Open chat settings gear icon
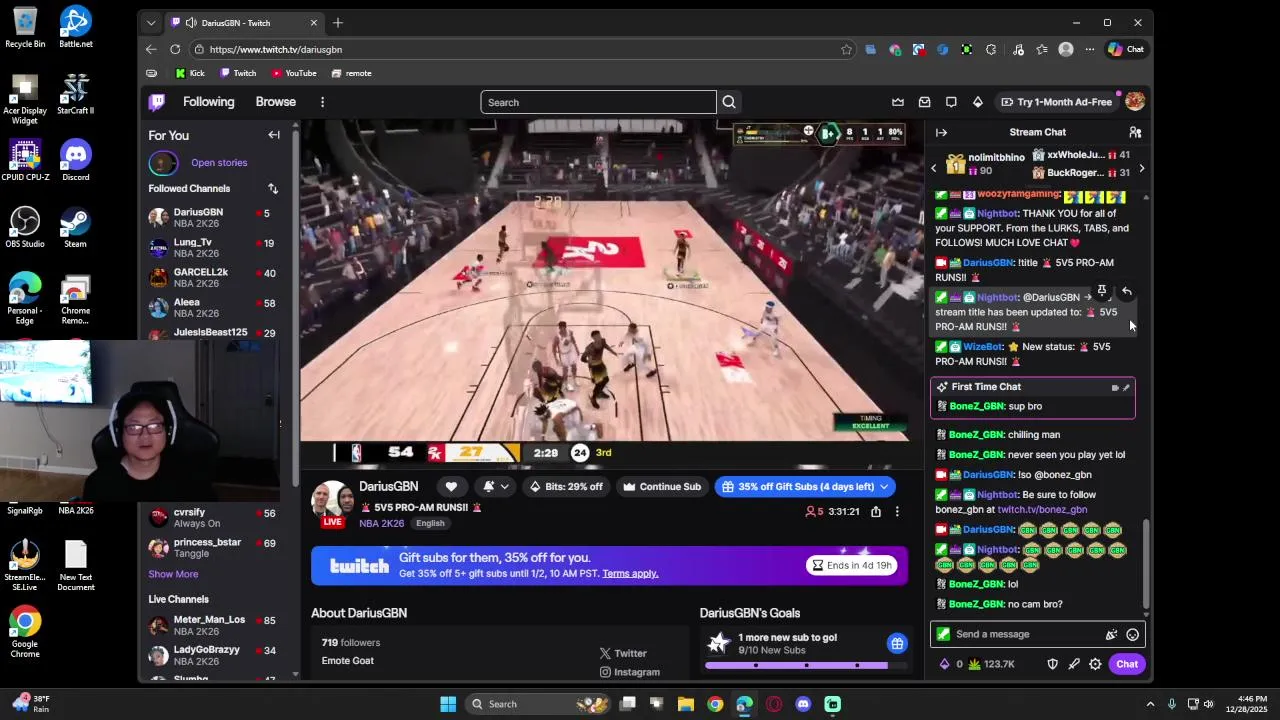The height and width of the screenshot is (720, 1280). click(1095, 664)
